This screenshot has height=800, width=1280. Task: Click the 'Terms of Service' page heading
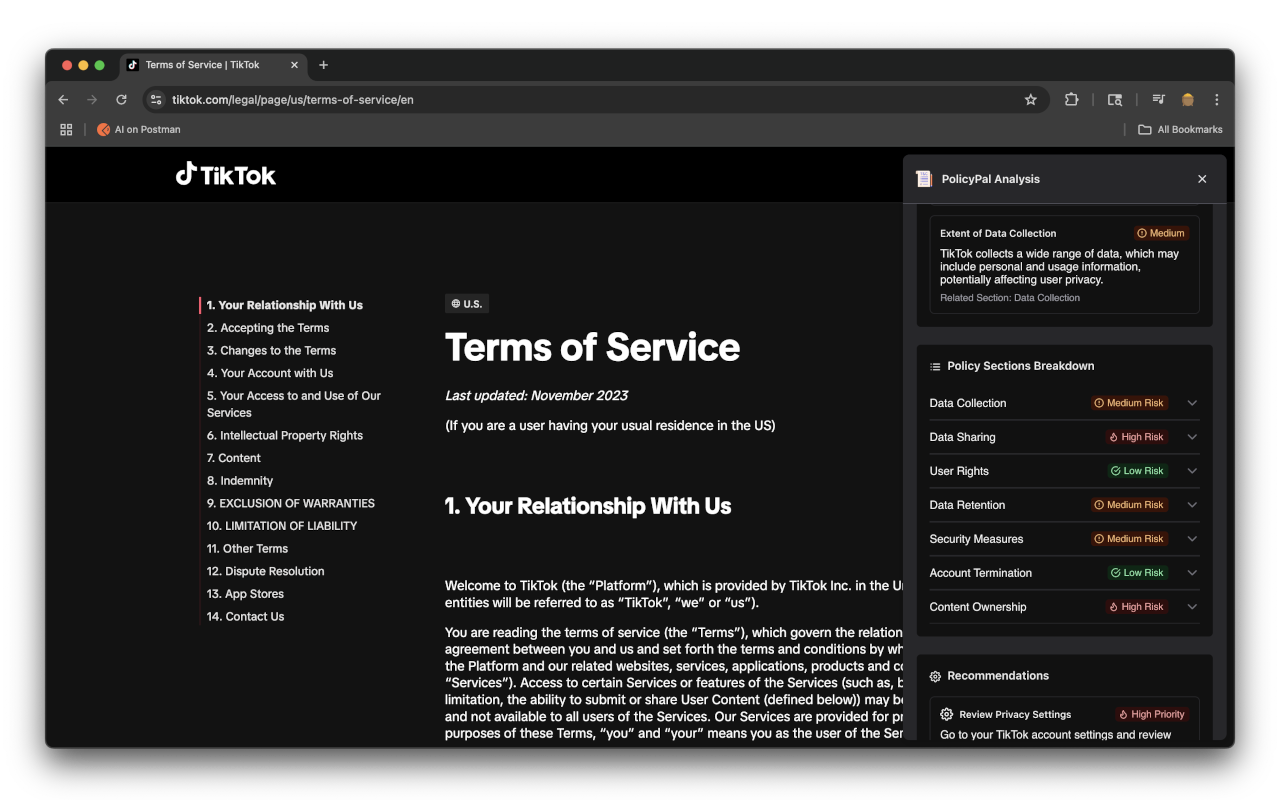coord(593,347)
